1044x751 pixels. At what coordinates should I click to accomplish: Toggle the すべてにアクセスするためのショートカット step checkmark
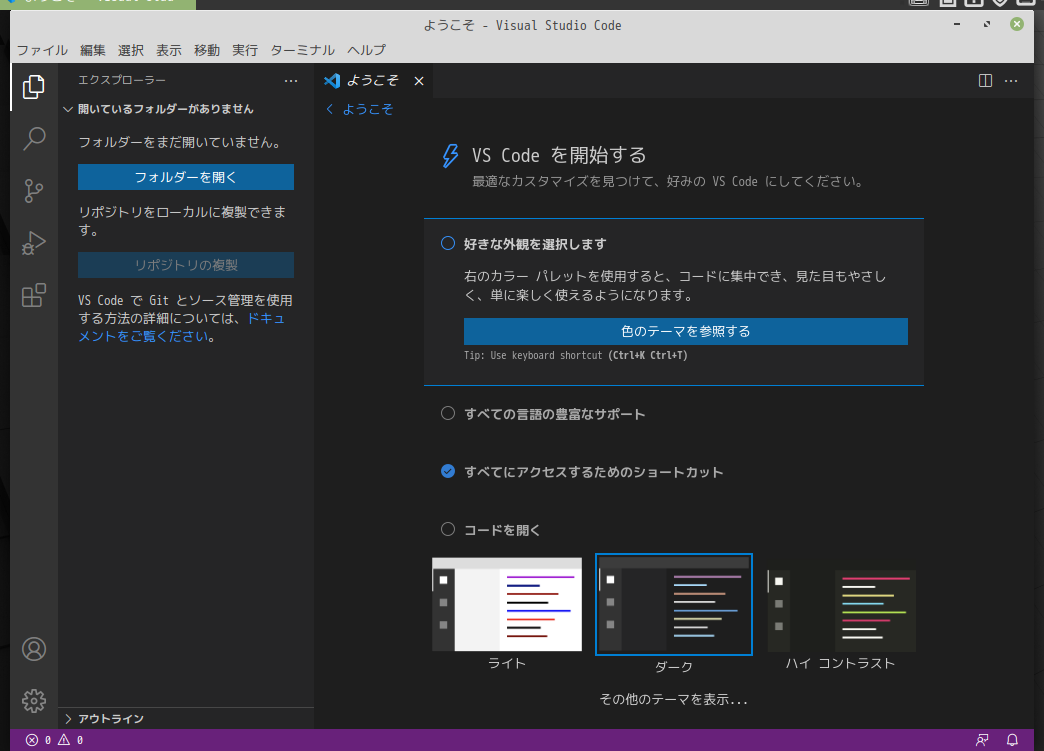[x=448, y=471]
